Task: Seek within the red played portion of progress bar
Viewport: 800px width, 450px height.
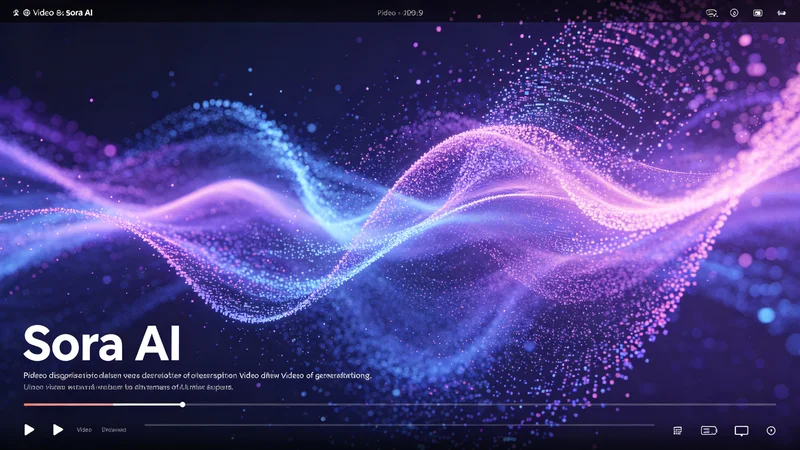Action: pyautogui.click(x=68, y=405)
